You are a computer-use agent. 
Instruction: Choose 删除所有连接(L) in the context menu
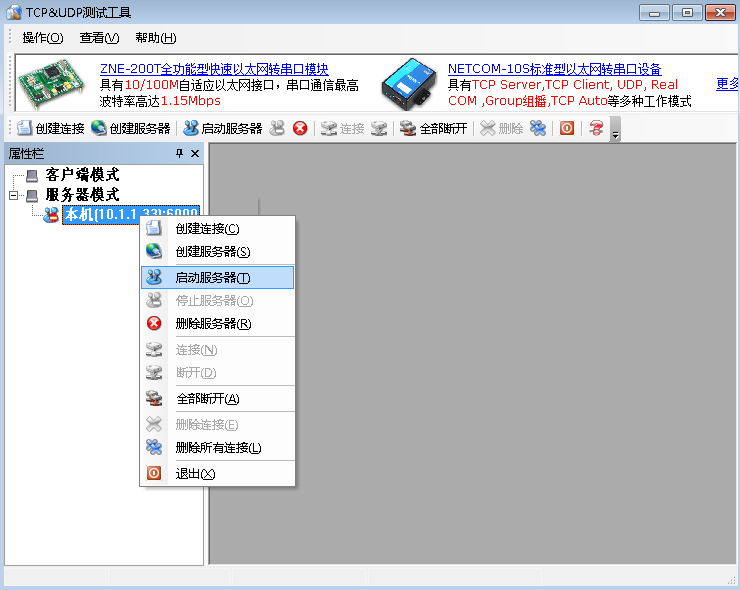[217, 447]
